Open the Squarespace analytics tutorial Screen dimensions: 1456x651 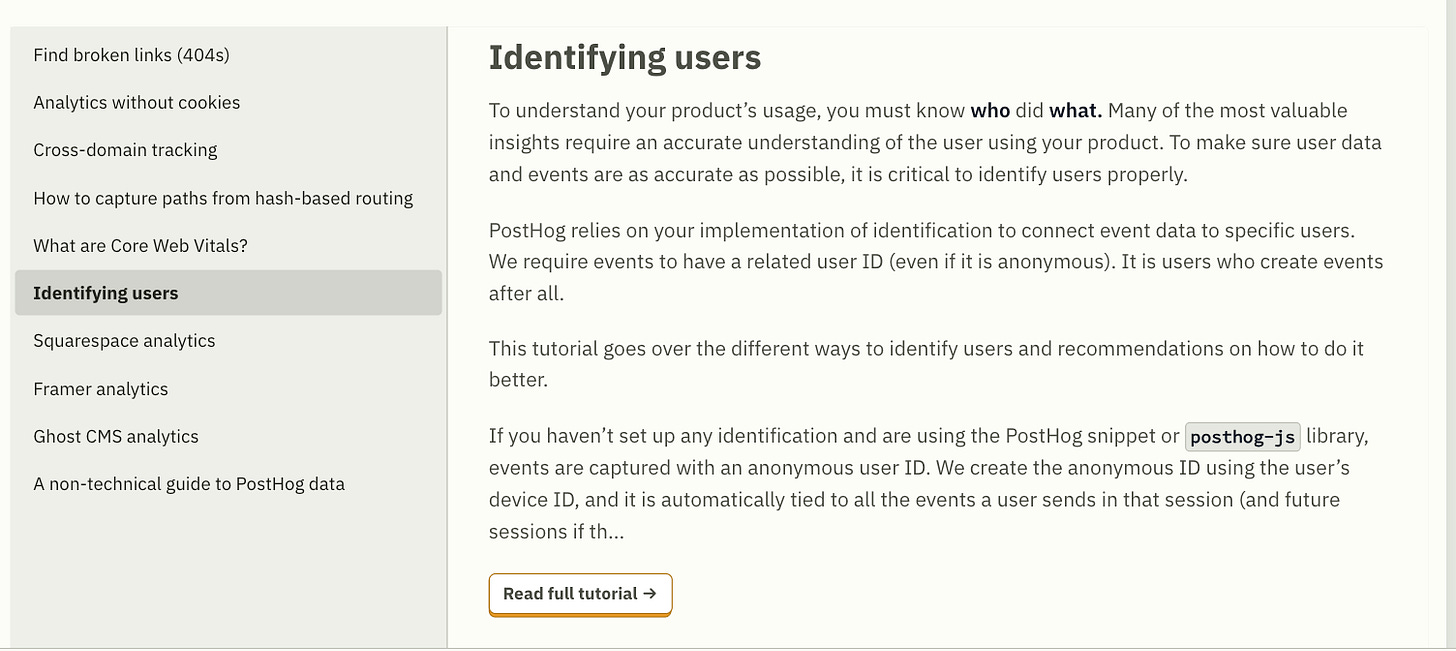(x=124, y=341)
